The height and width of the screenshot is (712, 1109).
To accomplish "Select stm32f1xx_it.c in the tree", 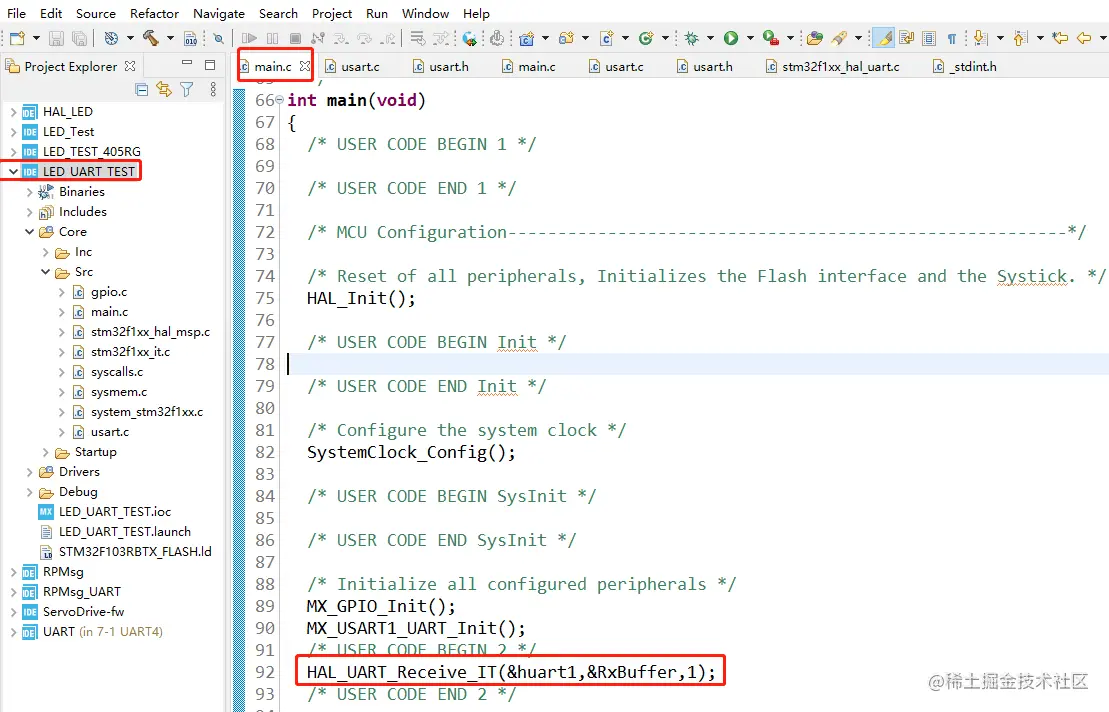I will tap(130, 351).
